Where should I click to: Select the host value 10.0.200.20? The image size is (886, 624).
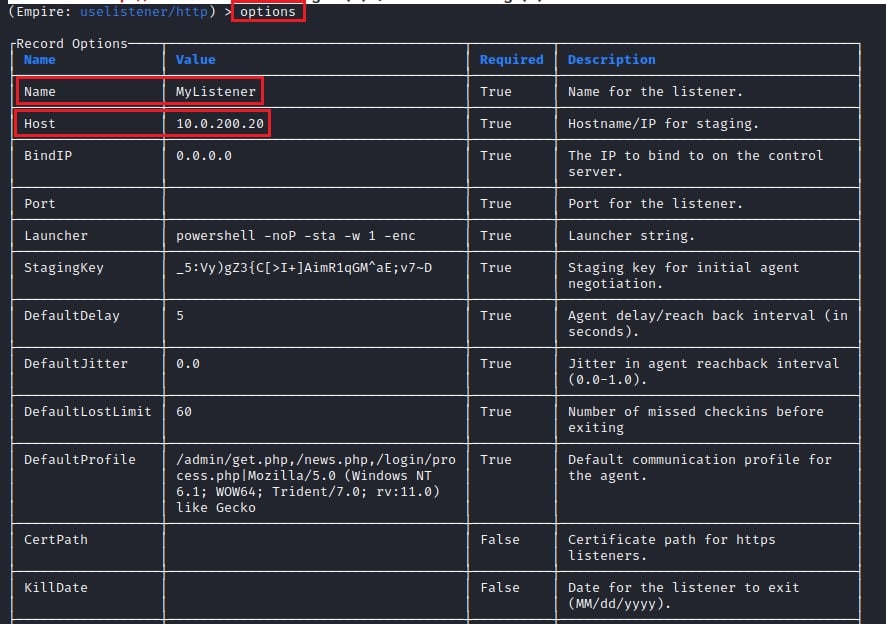(220, 124)
